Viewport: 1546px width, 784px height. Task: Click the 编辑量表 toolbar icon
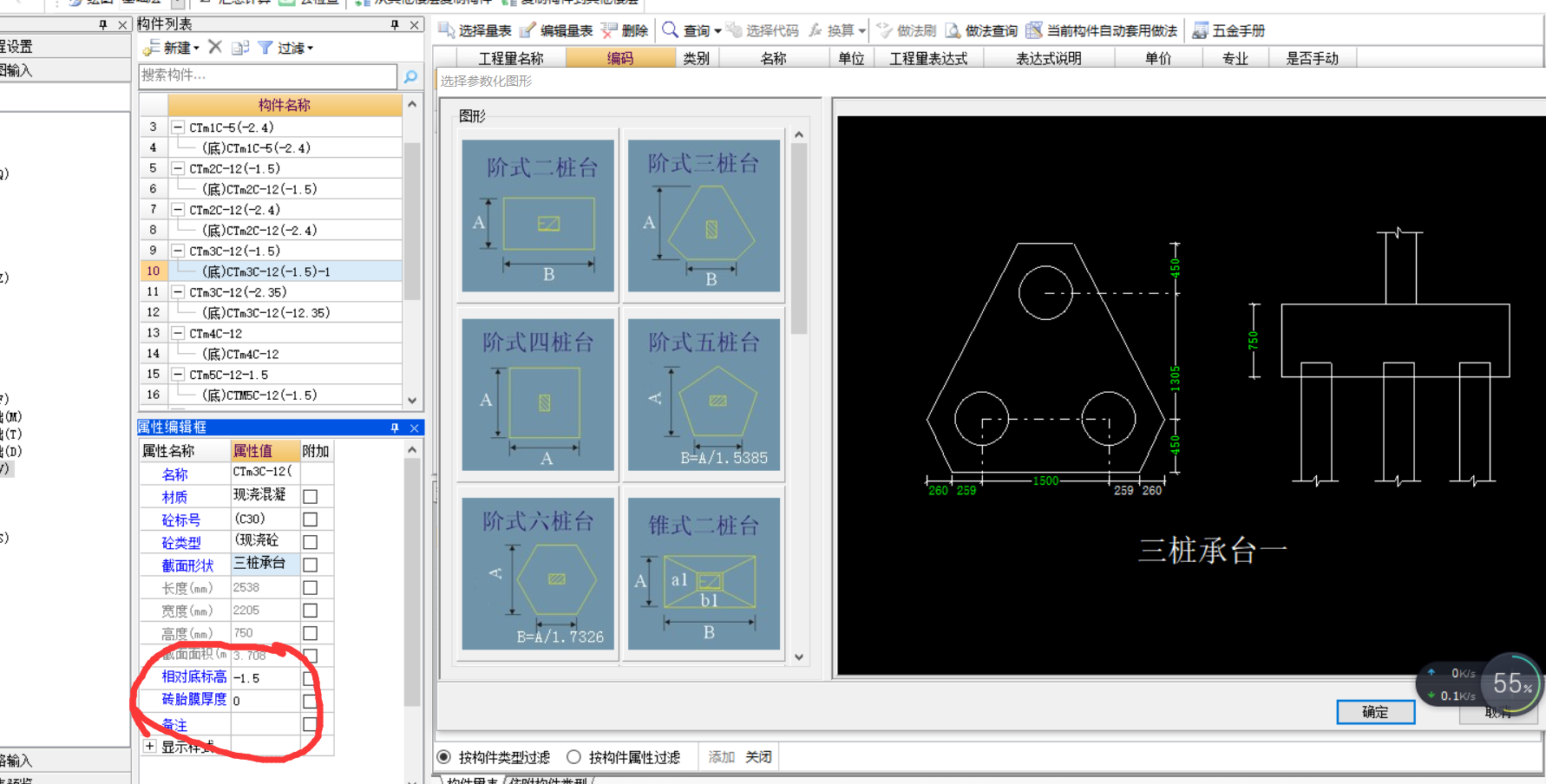pyautogui.click(x=527, y=30)
